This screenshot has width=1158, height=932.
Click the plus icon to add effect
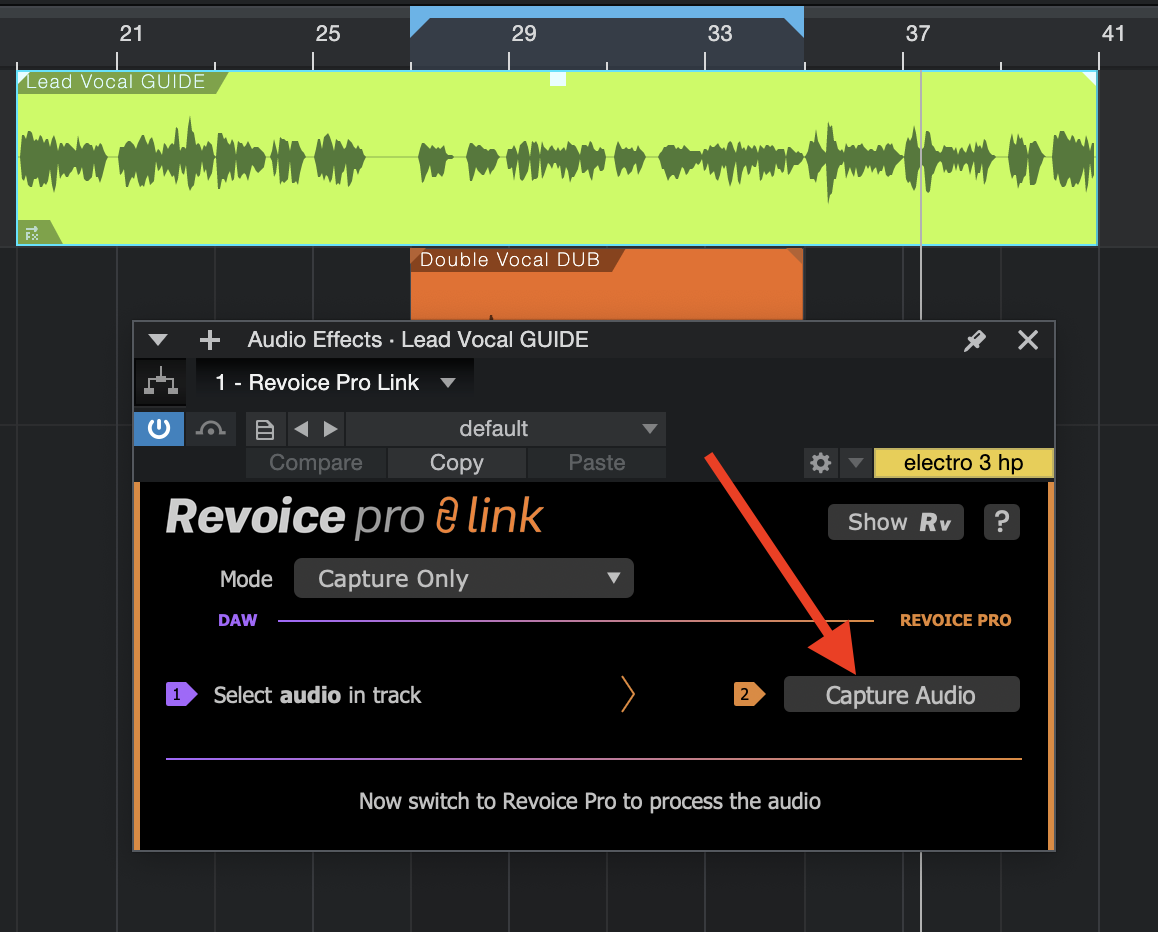(x=209, y=340)
